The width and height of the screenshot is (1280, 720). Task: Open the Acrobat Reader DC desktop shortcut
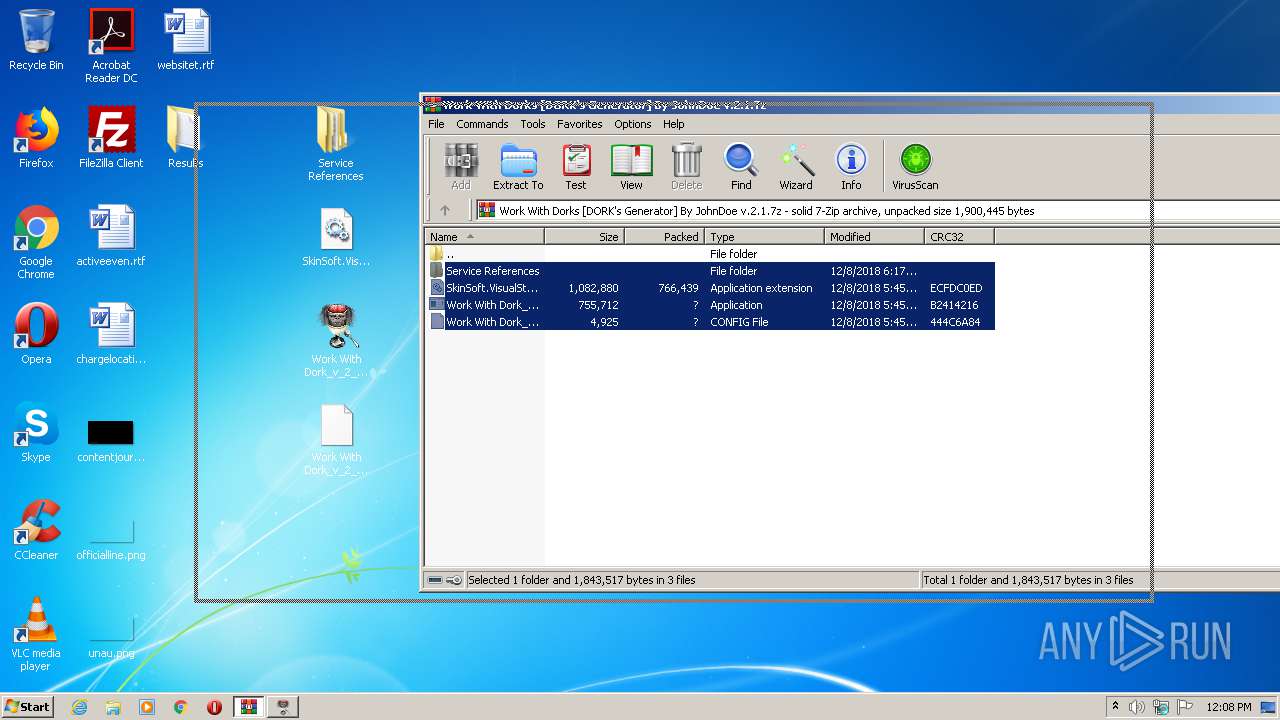(111, 46)
